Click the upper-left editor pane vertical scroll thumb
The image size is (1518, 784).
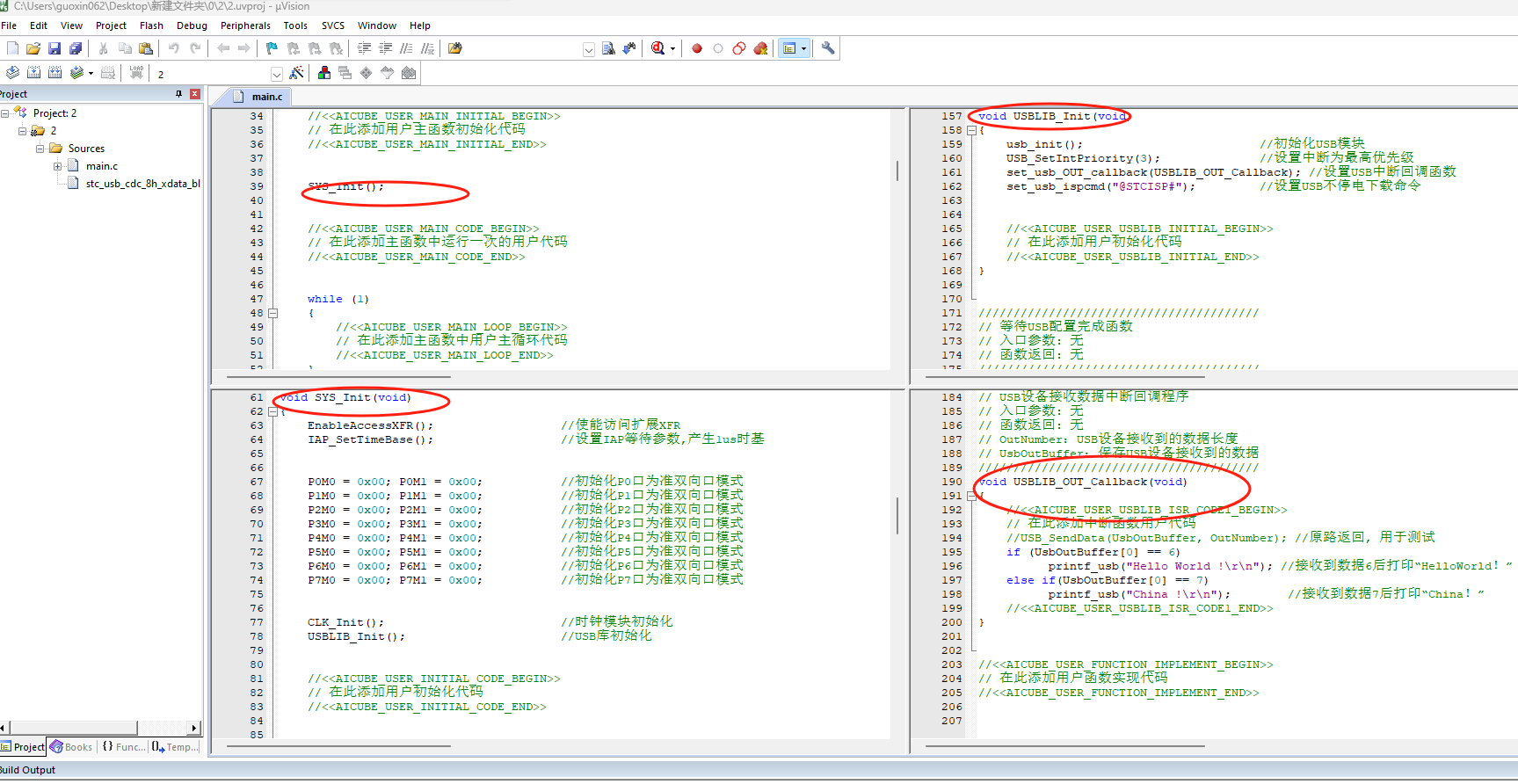tap(897, 171)
